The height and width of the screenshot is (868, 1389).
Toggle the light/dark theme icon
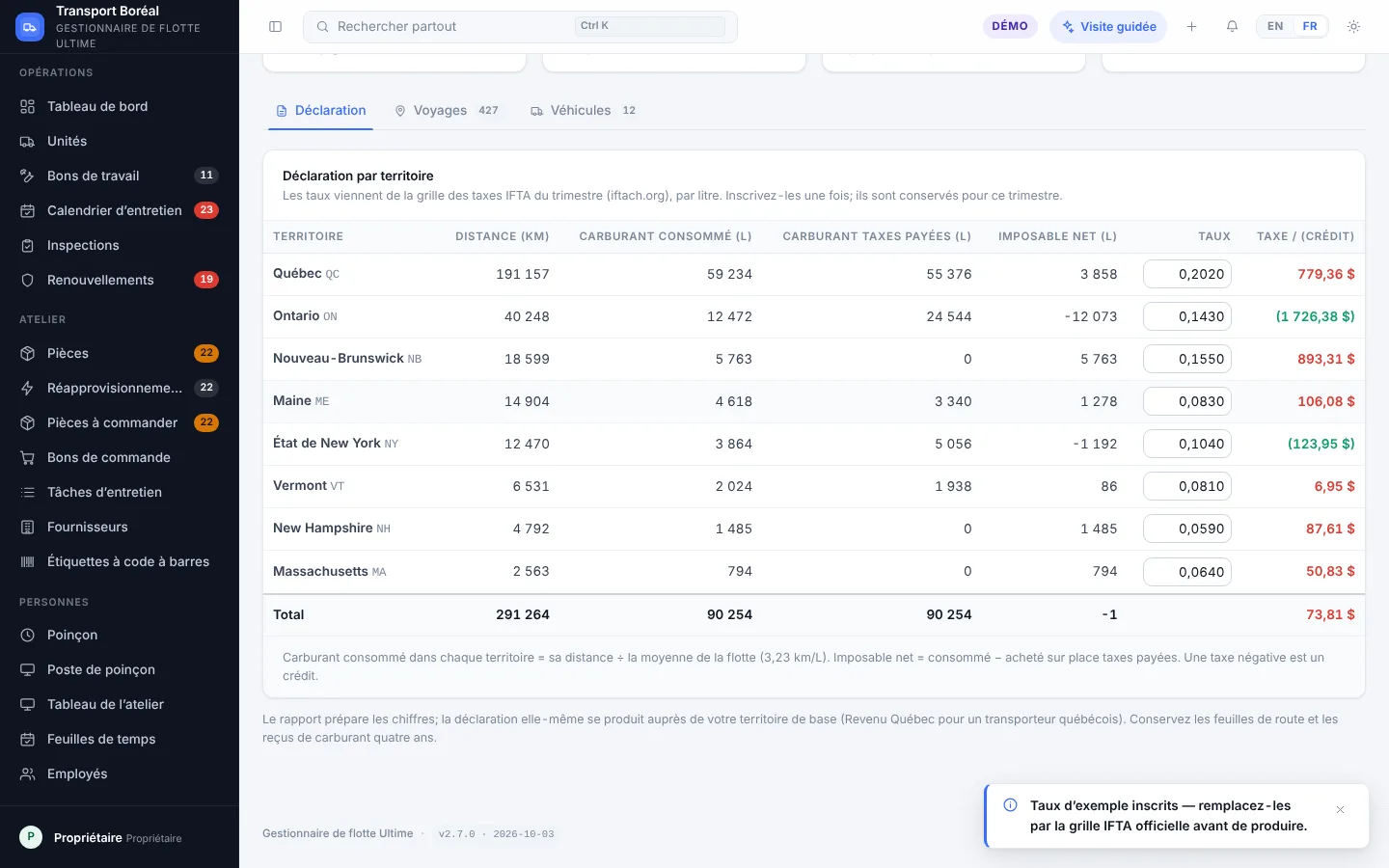pyautogui.click(x=1353, y=27)
